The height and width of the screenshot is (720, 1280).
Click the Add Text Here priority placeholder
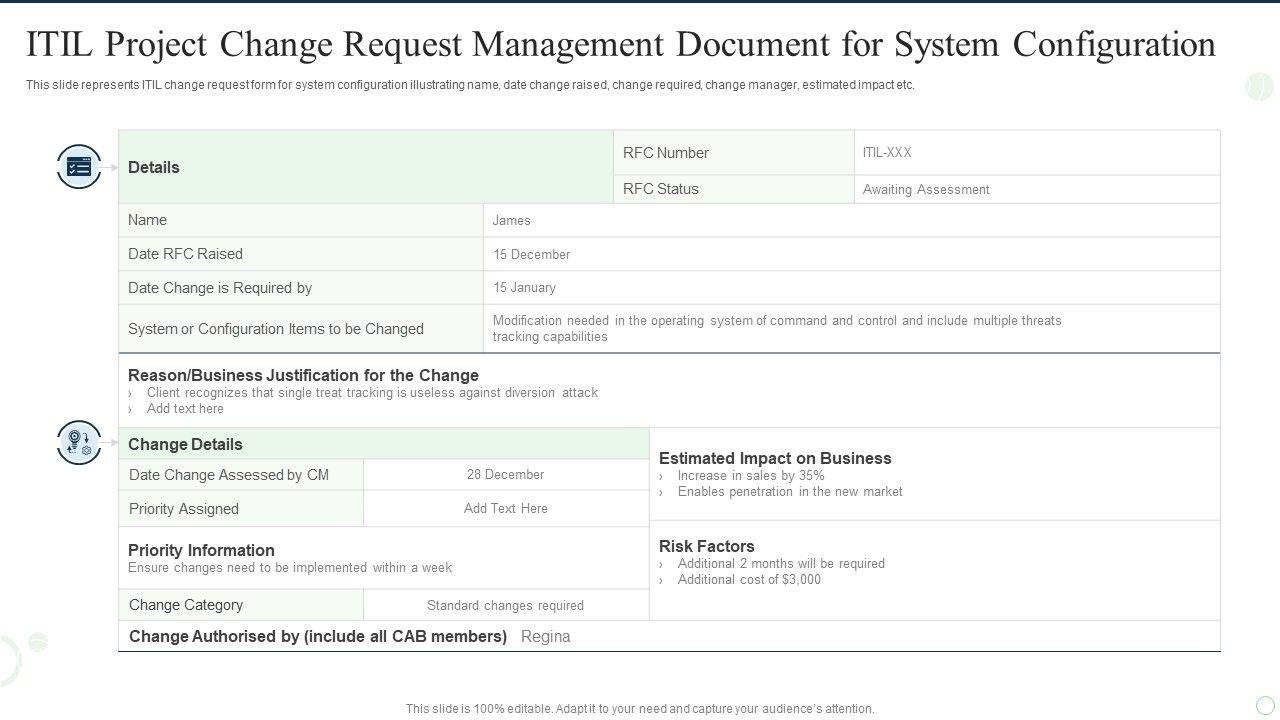(505, 509)
